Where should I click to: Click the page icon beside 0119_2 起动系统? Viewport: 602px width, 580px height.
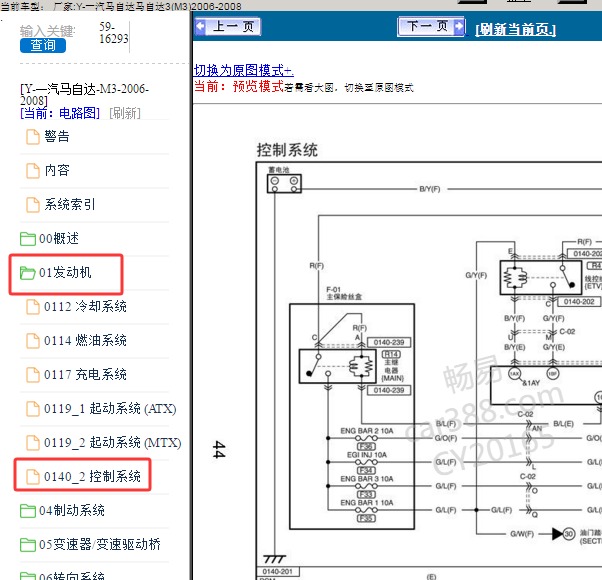pyautogui.click(x=33, y=443)
